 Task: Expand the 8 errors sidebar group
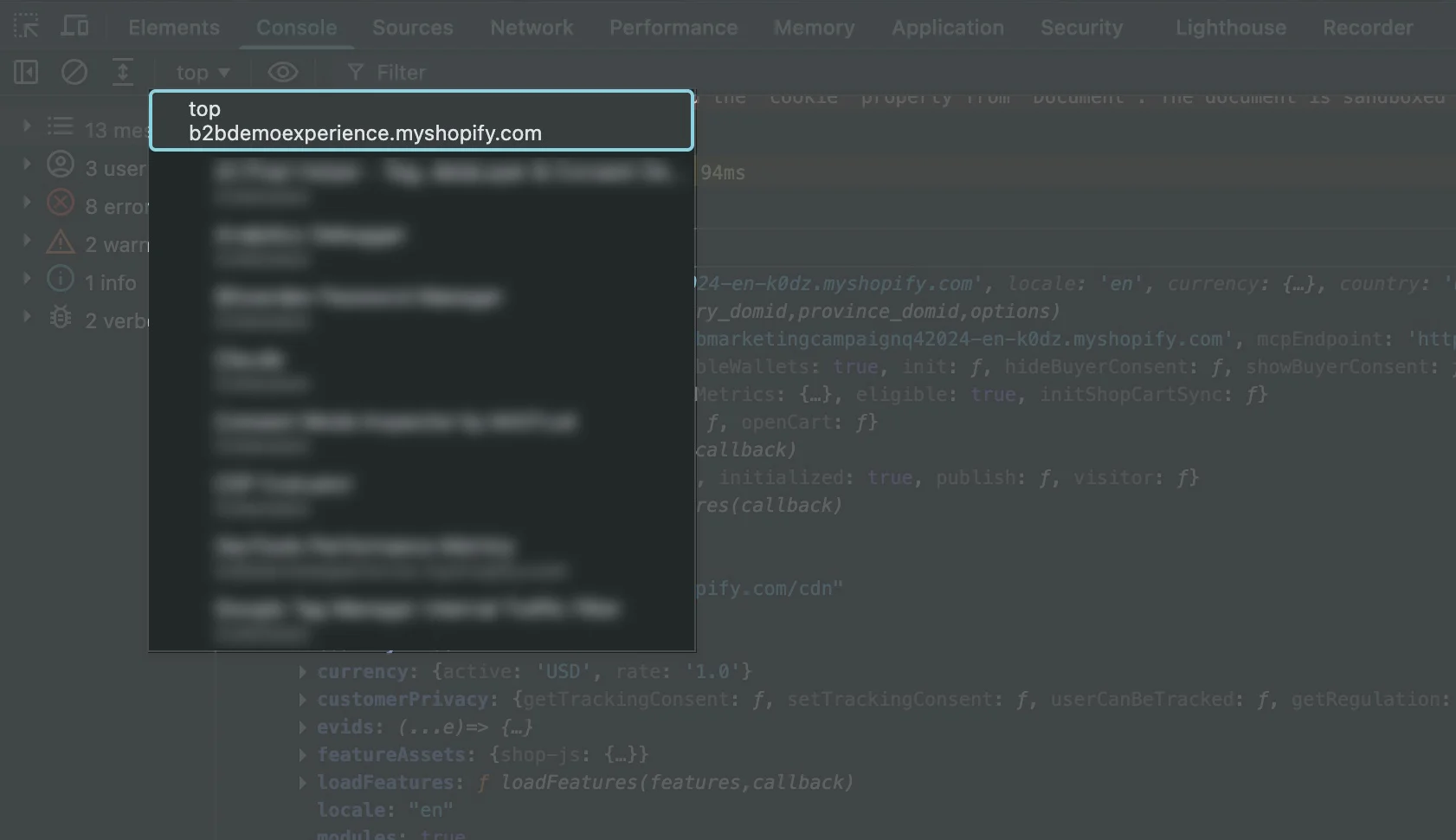coord(27,203)
